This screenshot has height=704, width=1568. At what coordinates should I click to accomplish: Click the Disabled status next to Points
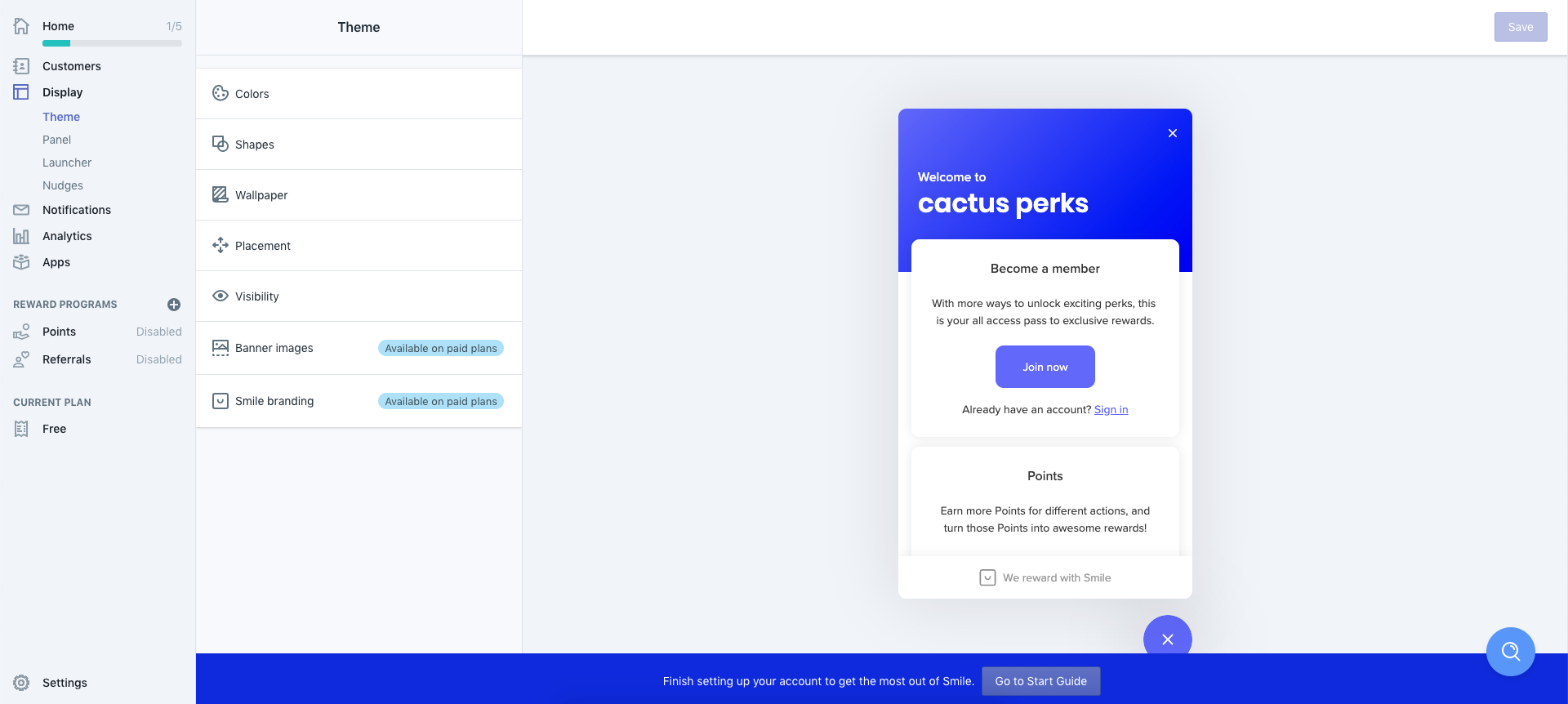pyautogui.click(x=159, y=332)
